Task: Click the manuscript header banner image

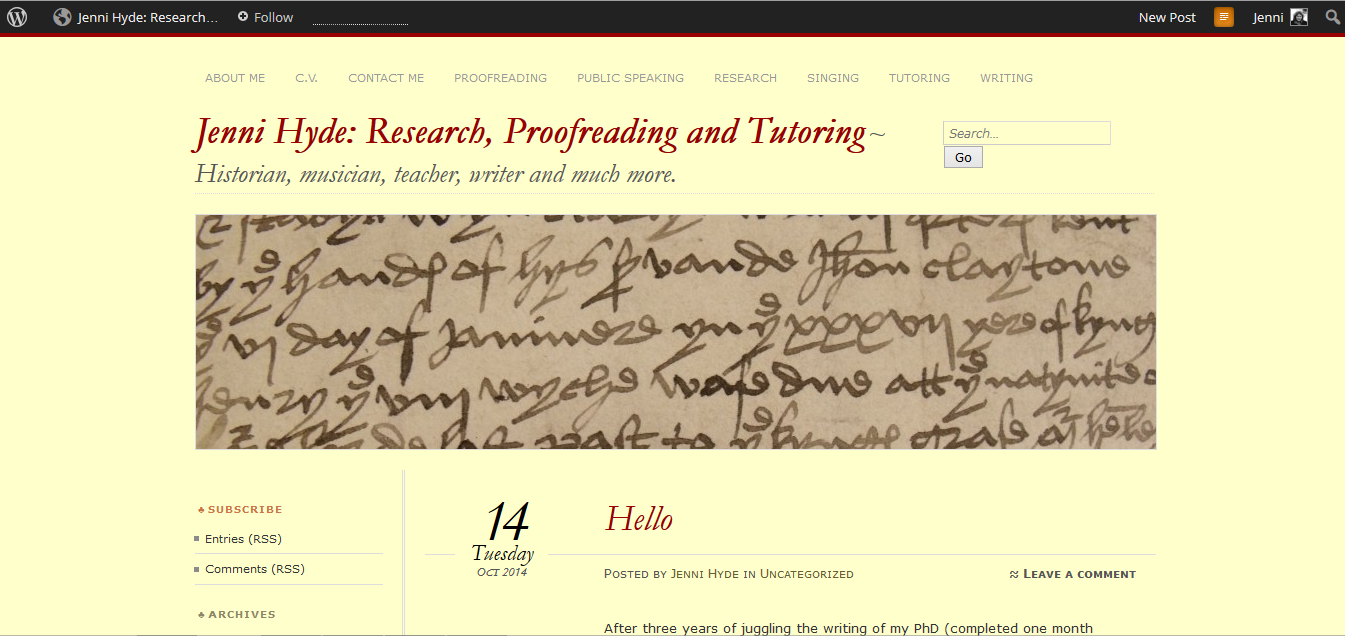Action: point(675,331)
